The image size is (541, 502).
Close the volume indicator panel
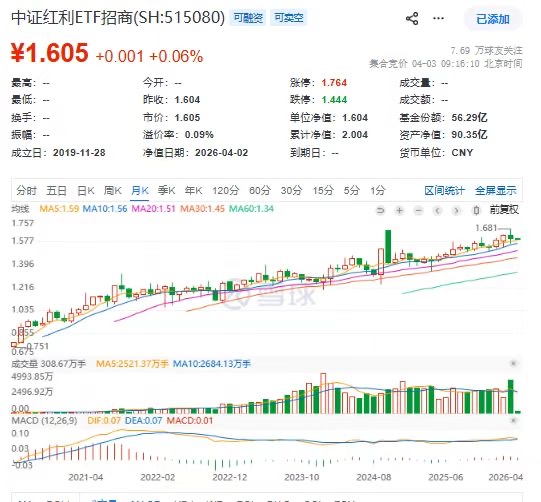pyautogui.click(x=513, y=363)
